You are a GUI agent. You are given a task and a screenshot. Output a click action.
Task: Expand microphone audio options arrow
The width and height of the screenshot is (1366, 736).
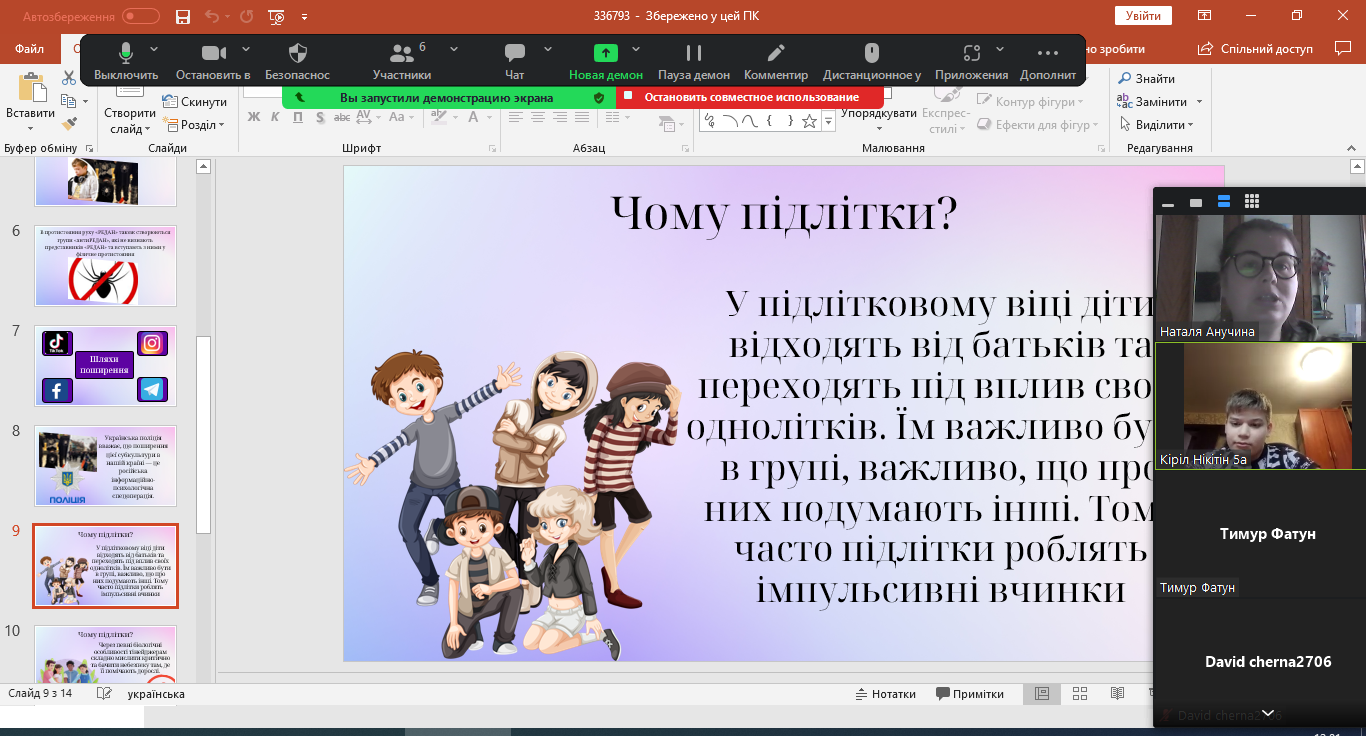154,48
